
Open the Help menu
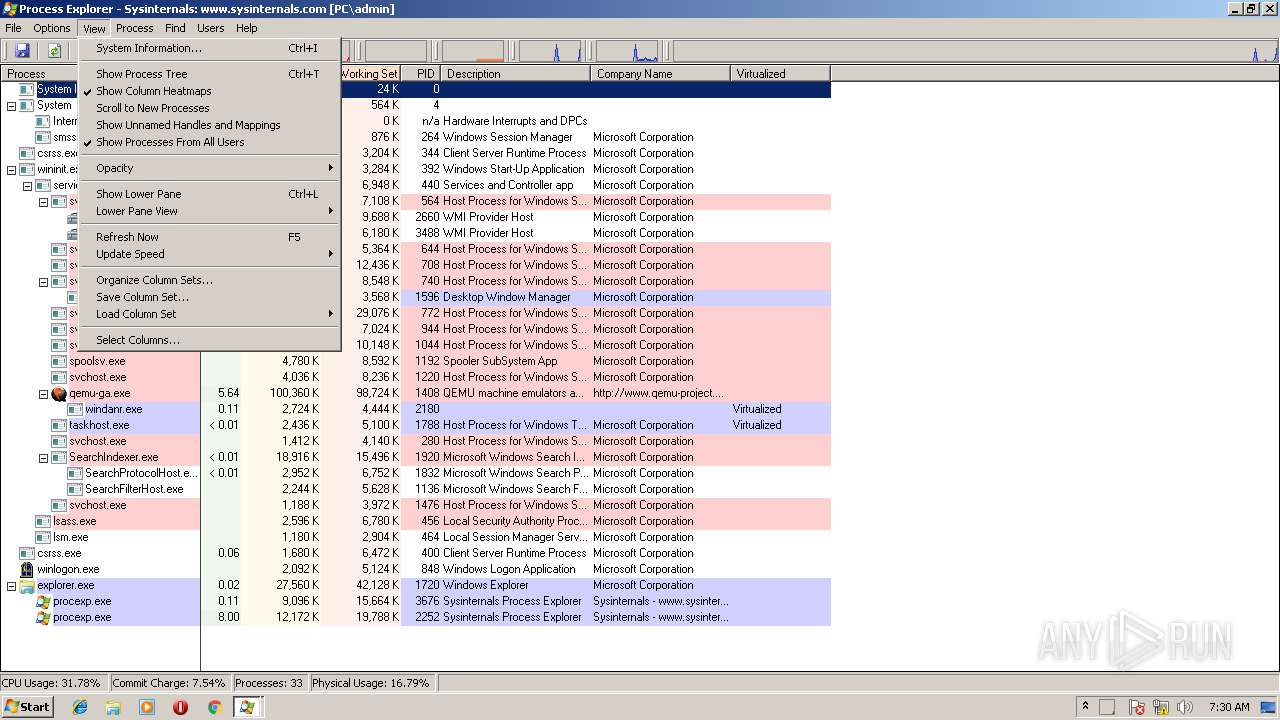(x=246, y=28)
